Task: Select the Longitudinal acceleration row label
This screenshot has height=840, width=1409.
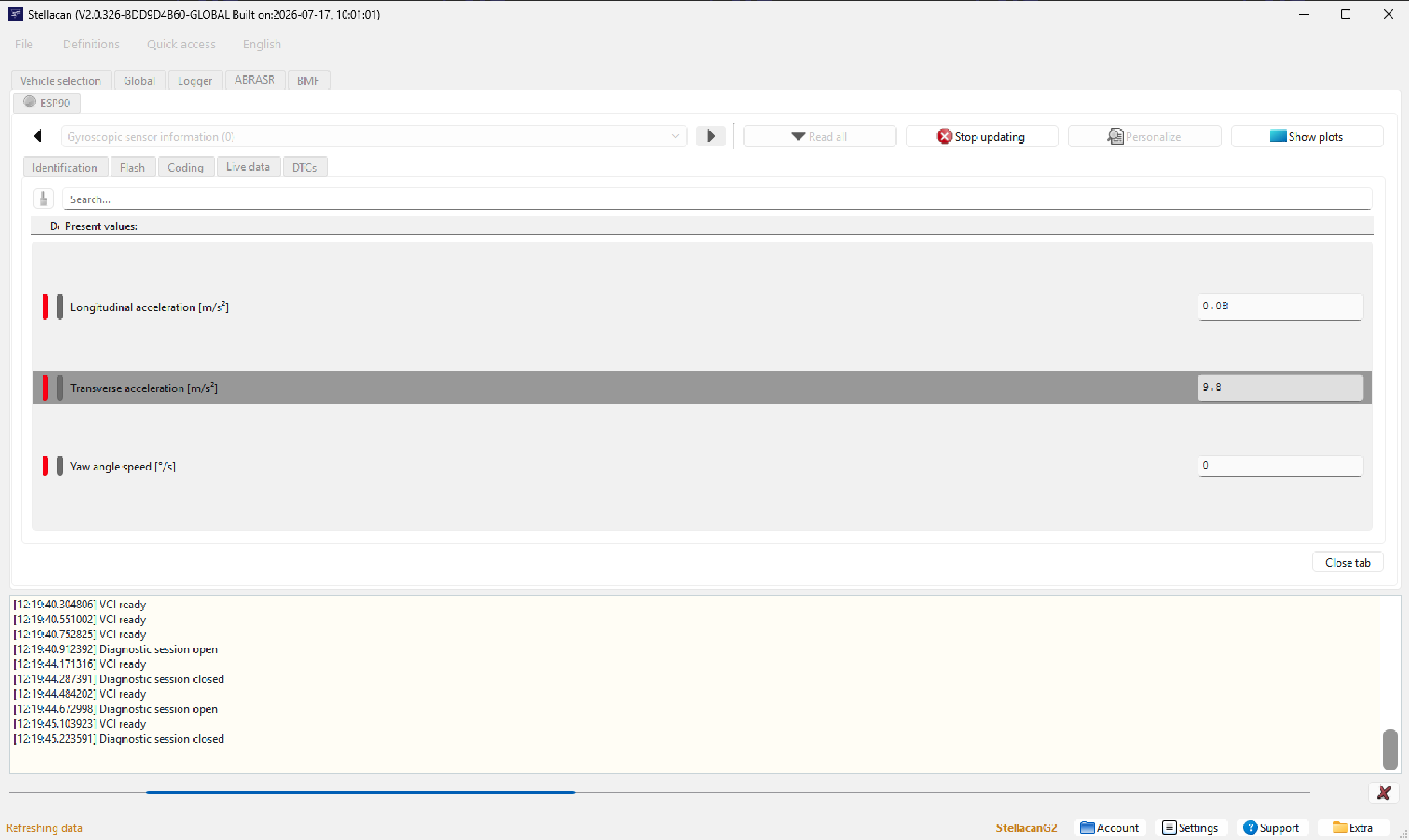Action: 150,307
